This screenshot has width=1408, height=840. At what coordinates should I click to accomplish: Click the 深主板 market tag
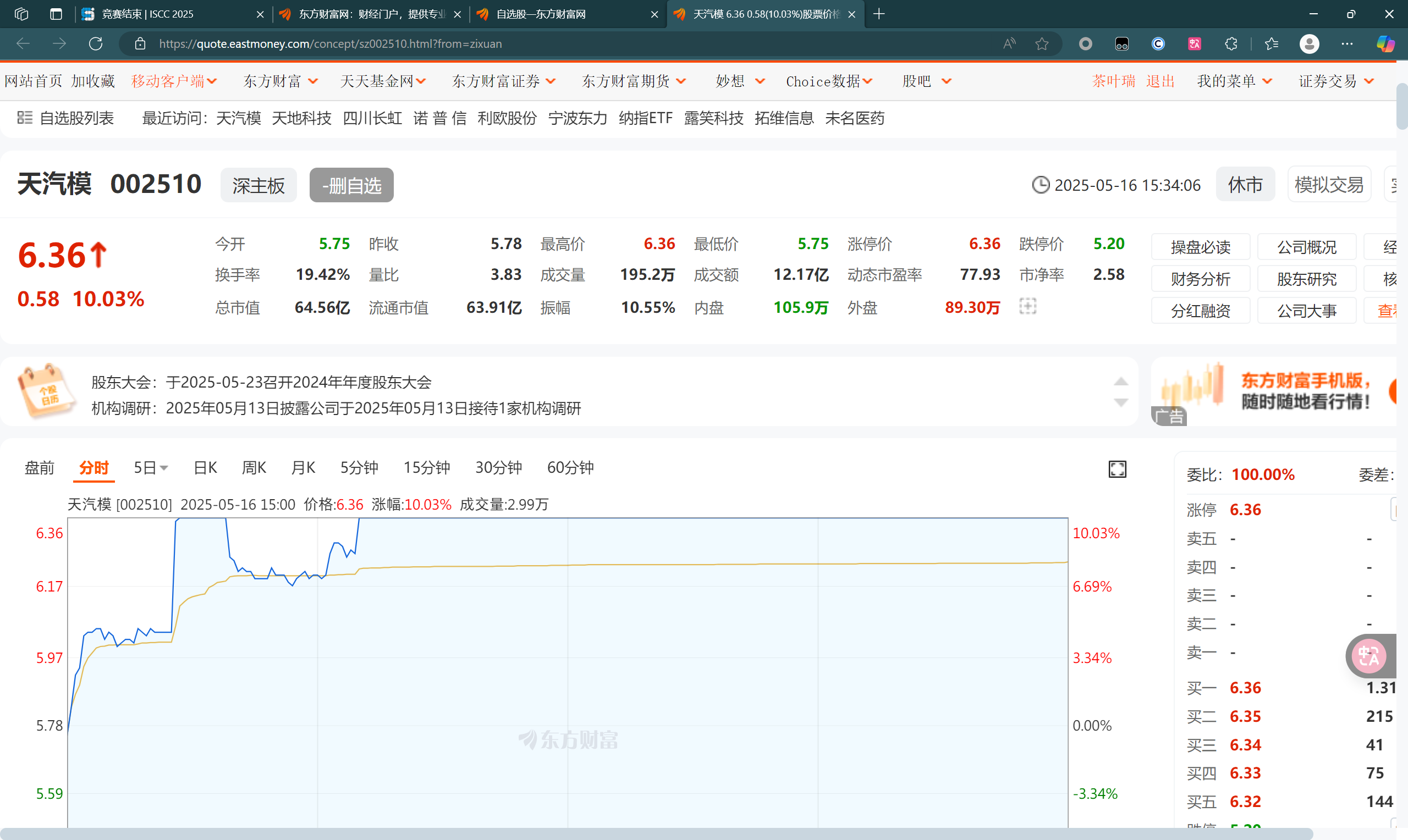point(258,185)
